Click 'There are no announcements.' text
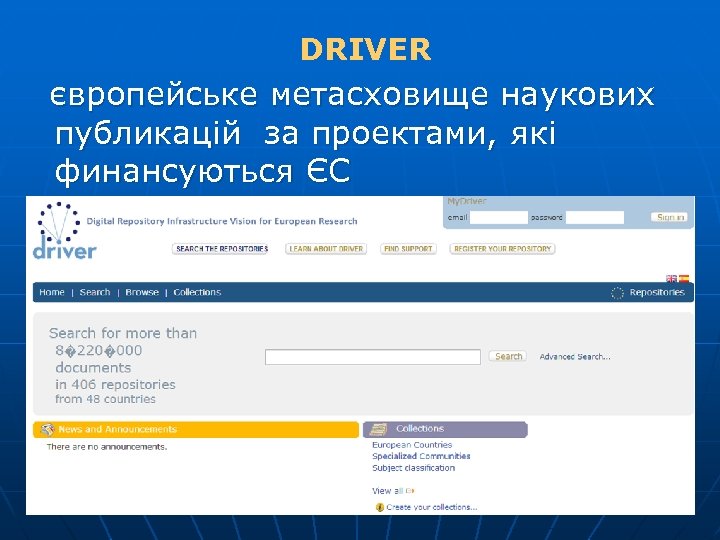Image resolution: width=720 pixels, height=540 pixels. pyautogui.click(x=107, y=447)
